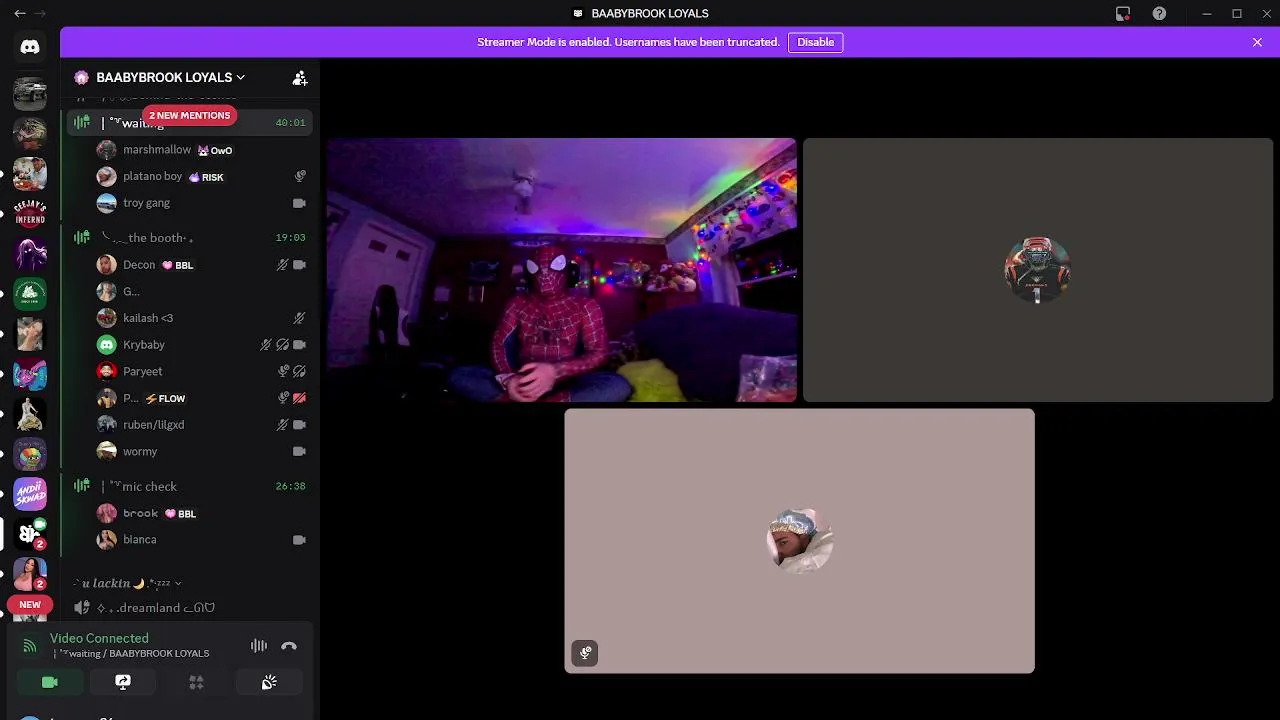The image size is (1280, 720).
Task: Select the active BAABYBROOK server icon with video badge
Action: point(30,534)
